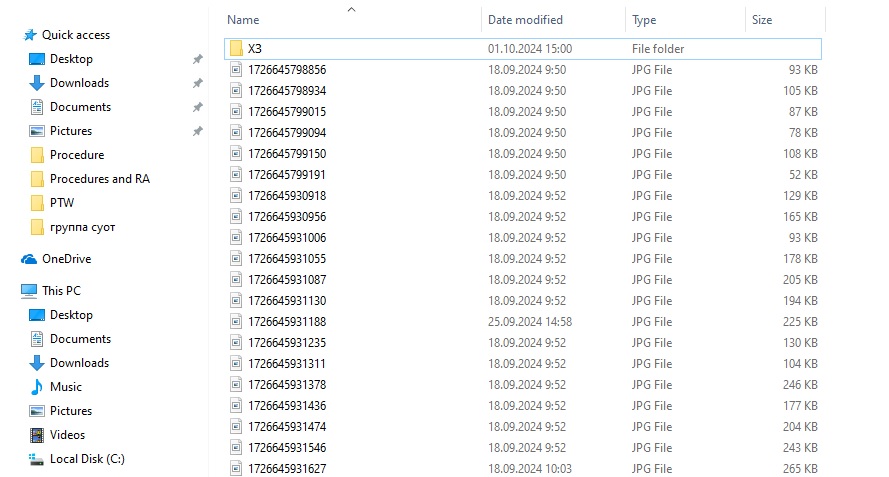Viewport: 889px width, 477px height.
Task: Click the JPG icon of file 1726645798856
Action: (x=236, y=70)
